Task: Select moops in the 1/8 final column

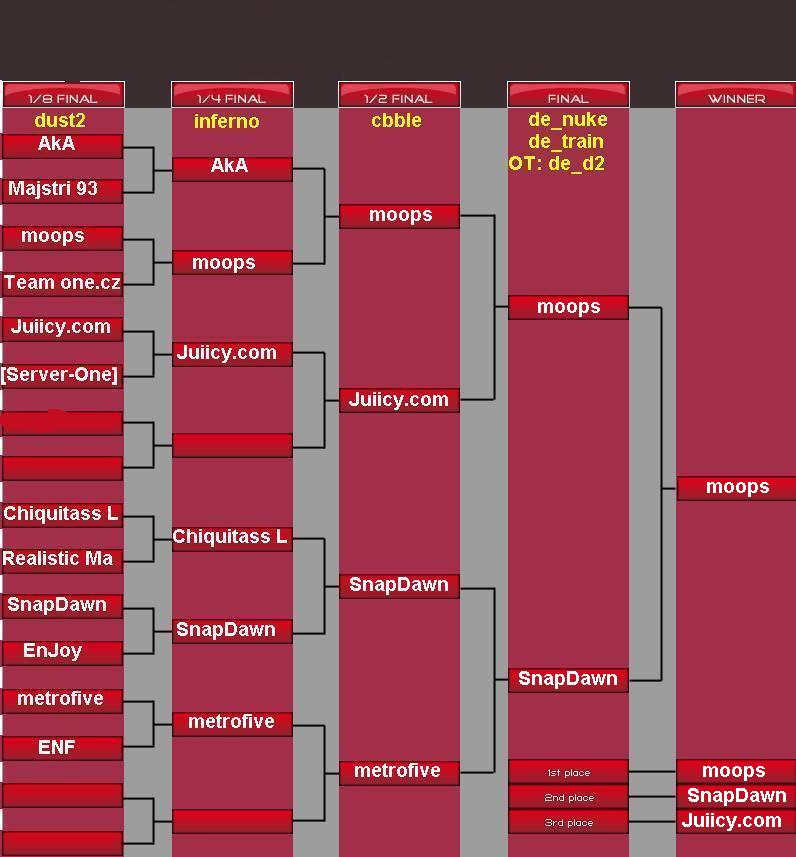Action: tap(62, 239)
